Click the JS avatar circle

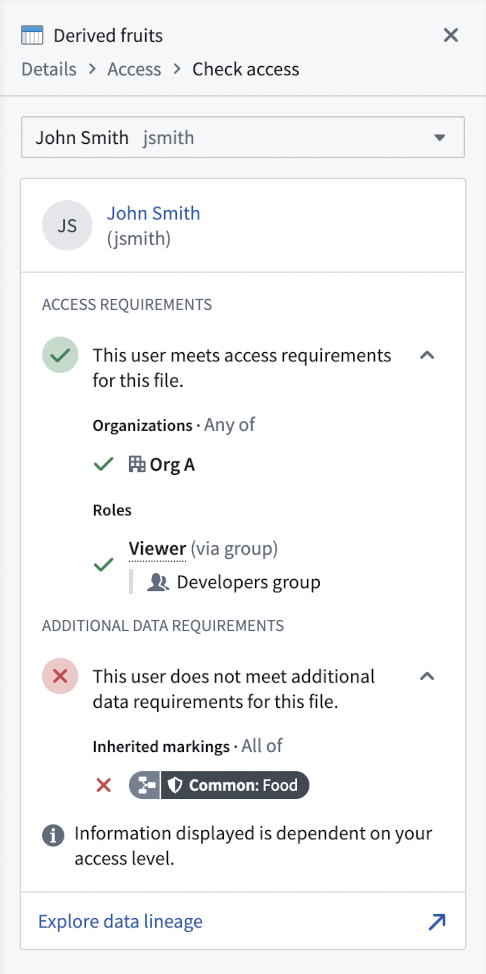click(67, 225)
